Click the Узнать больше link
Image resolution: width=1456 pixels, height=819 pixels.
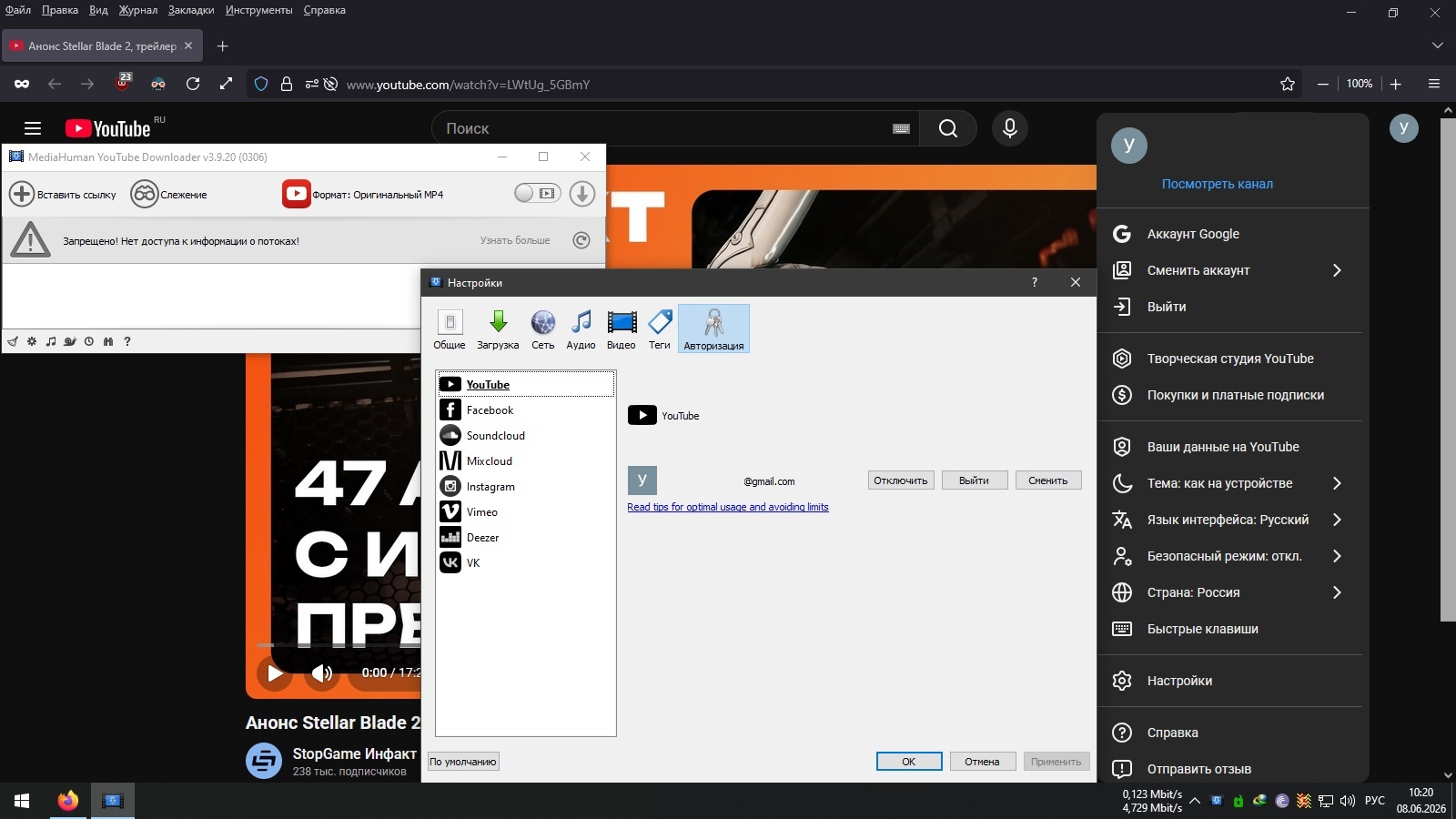[515, 240]
